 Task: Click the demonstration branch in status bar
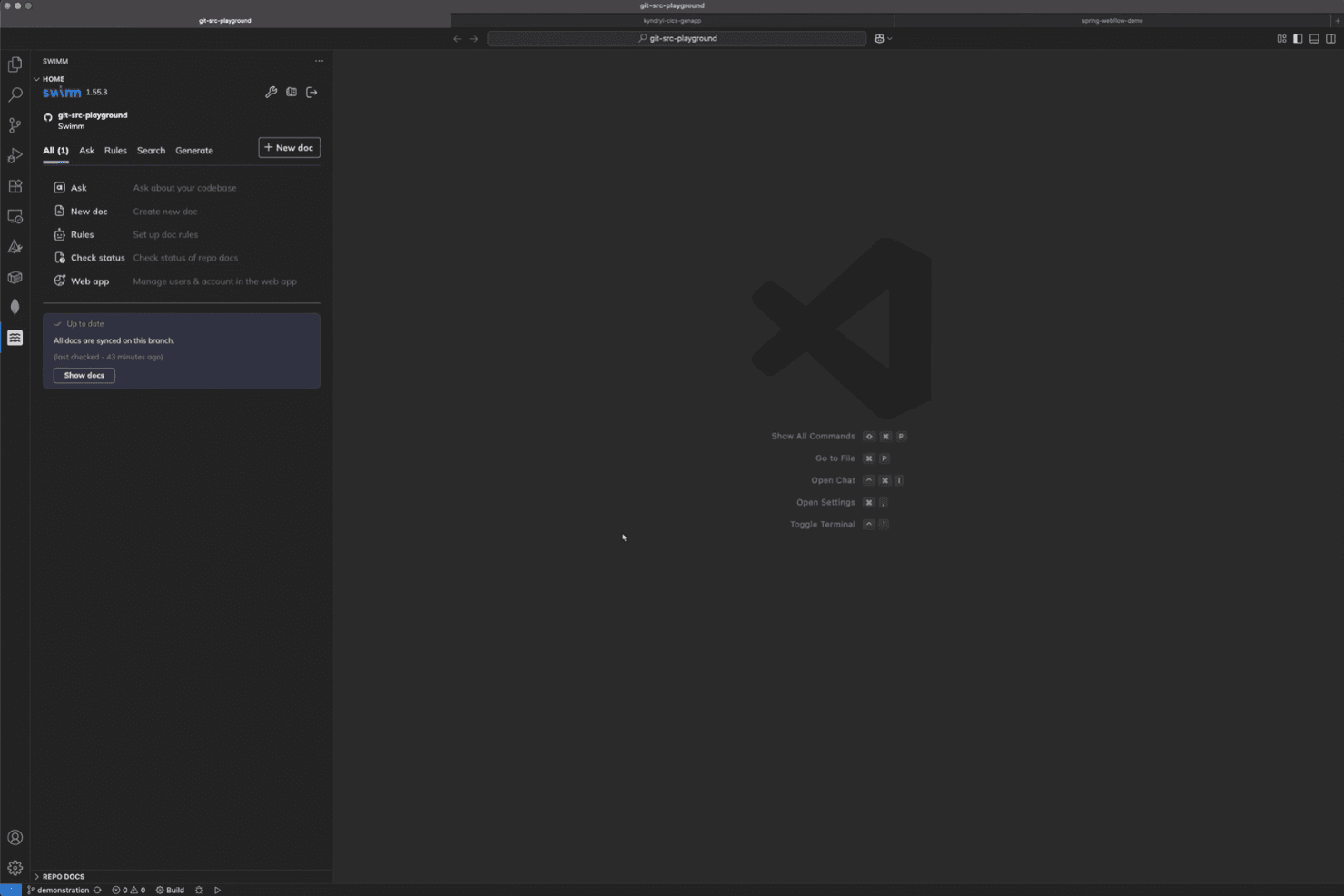click(58, 890)
